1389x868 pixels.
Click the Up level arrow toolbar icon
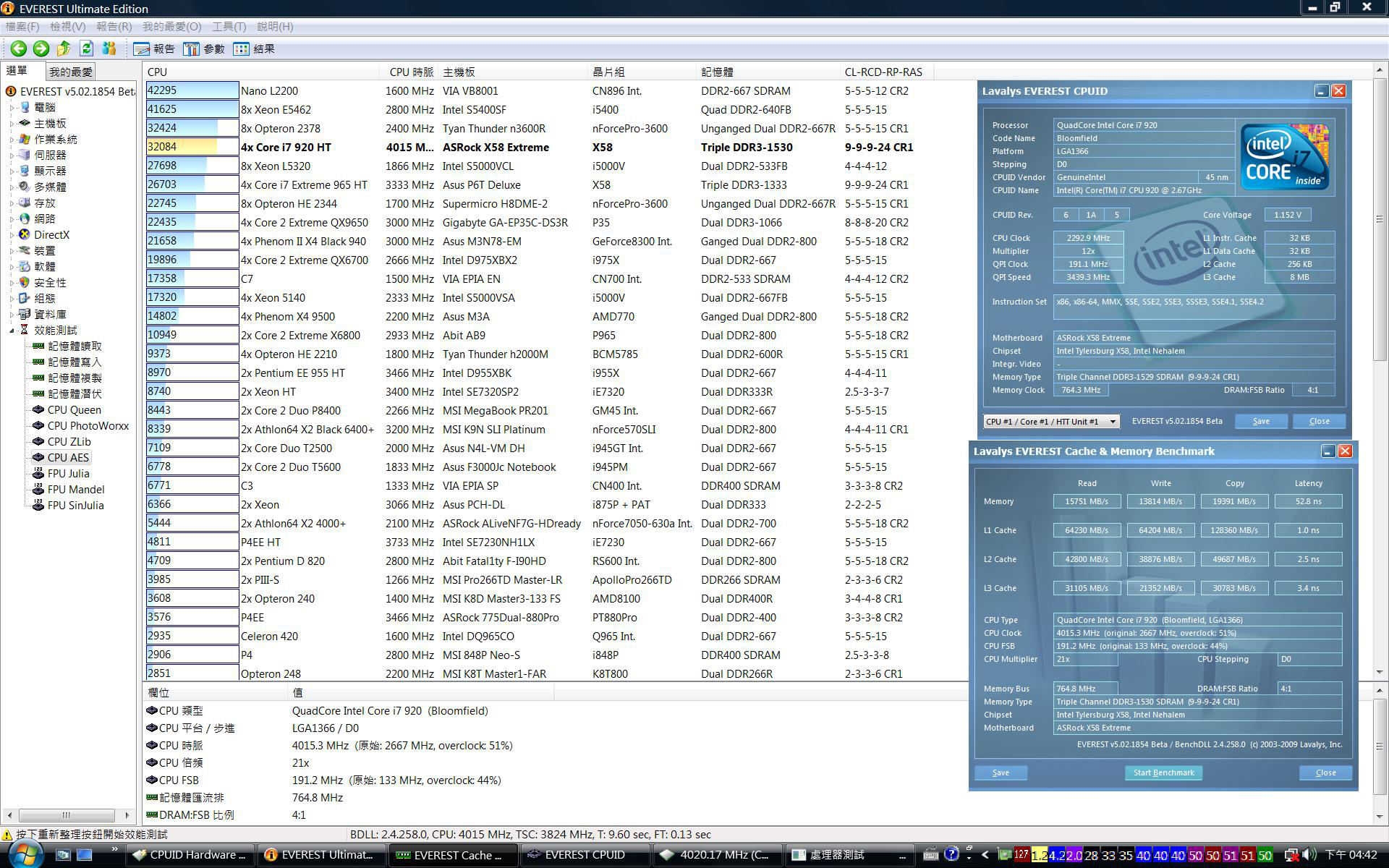(64, 48)
